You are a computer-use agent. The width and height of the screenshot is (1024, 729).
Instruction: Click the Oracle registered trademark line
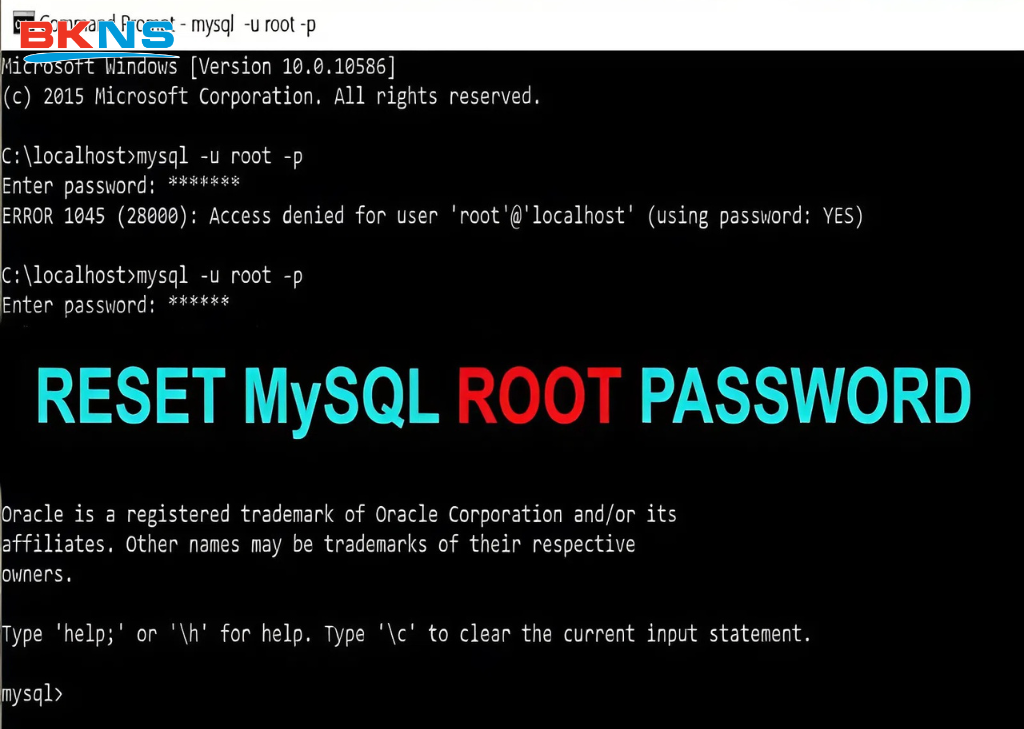click(x=339, y=515)
